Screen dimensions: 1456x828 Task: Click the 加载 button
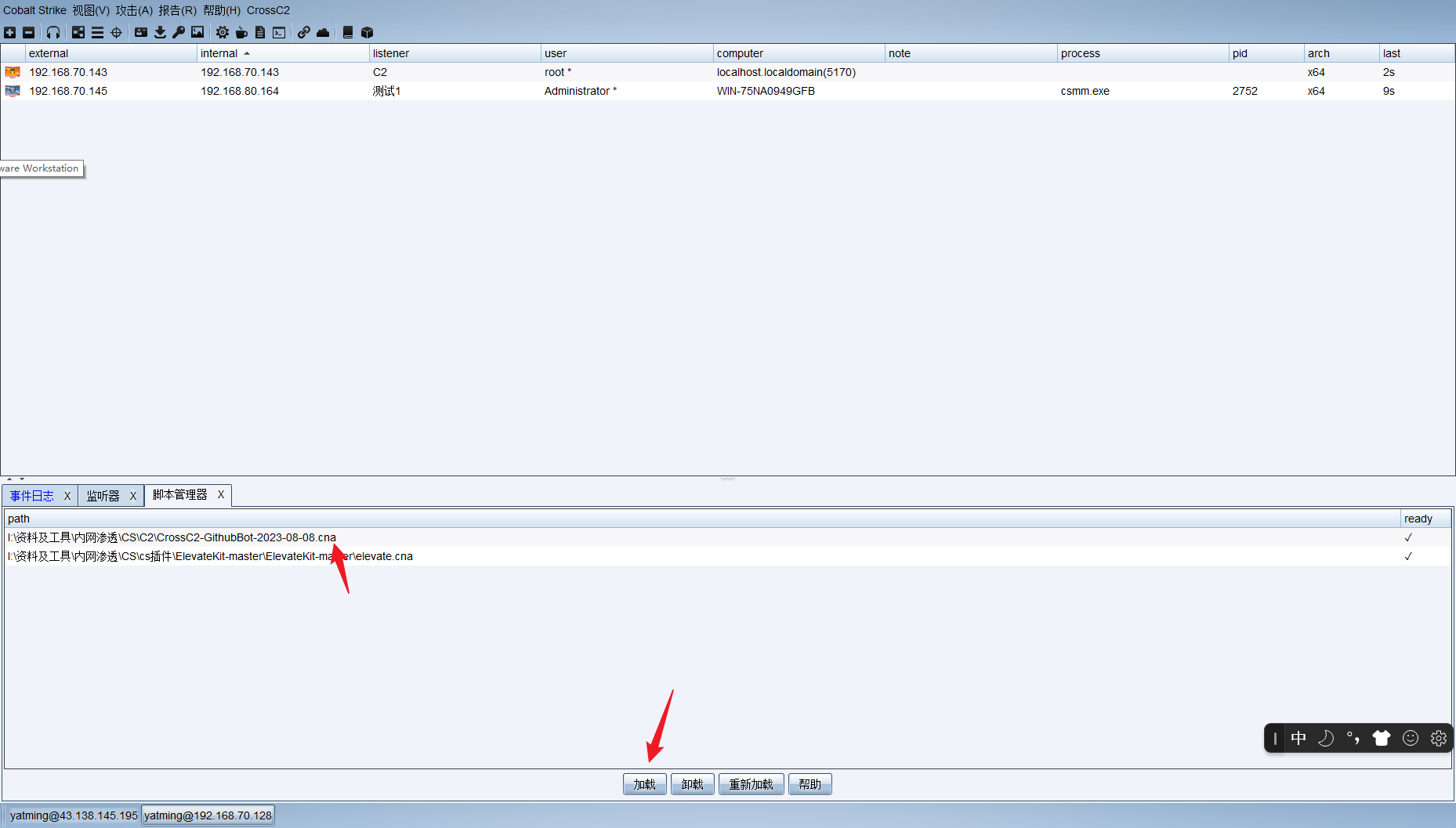click(x=645, y=784)
